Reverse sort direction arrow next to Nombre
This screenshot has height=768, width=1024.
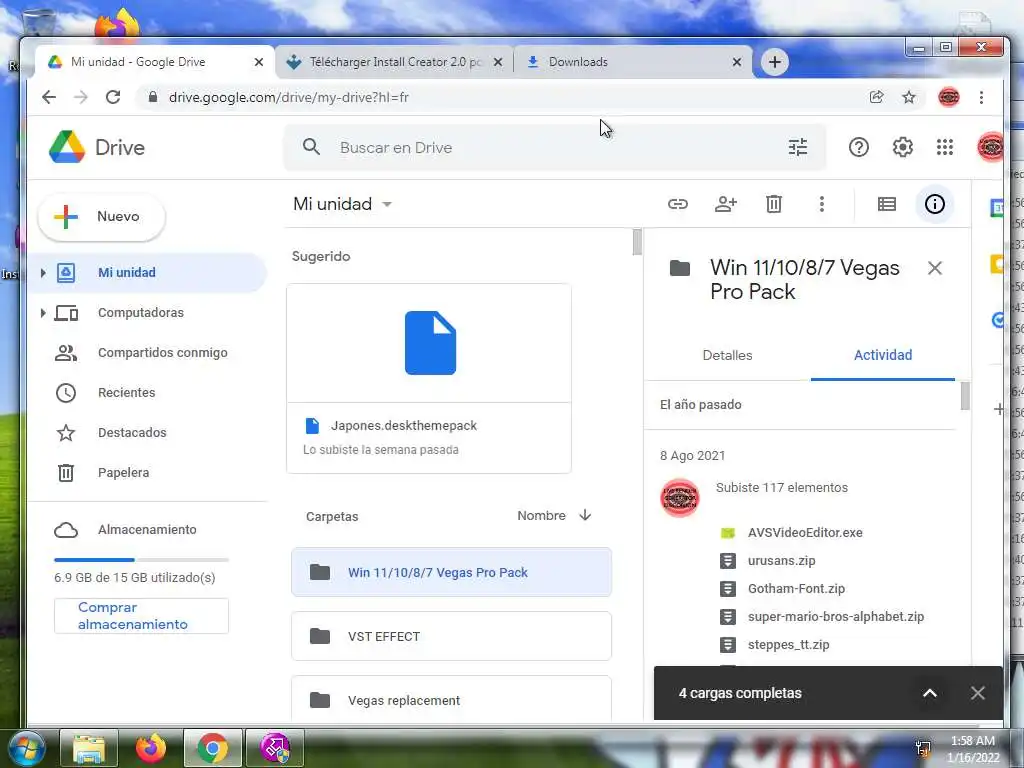pyautogui.click(x=585, y=515)
